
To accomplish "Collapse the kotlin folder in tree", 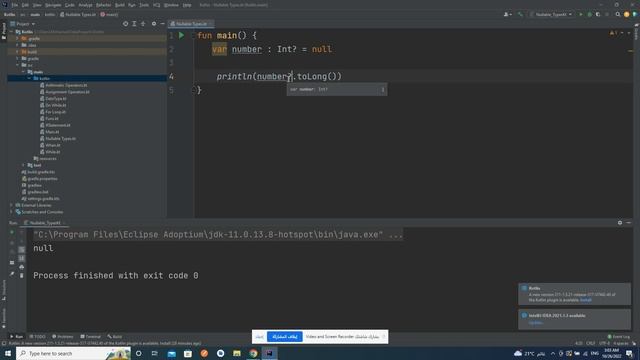I will [x=29, y=78].
